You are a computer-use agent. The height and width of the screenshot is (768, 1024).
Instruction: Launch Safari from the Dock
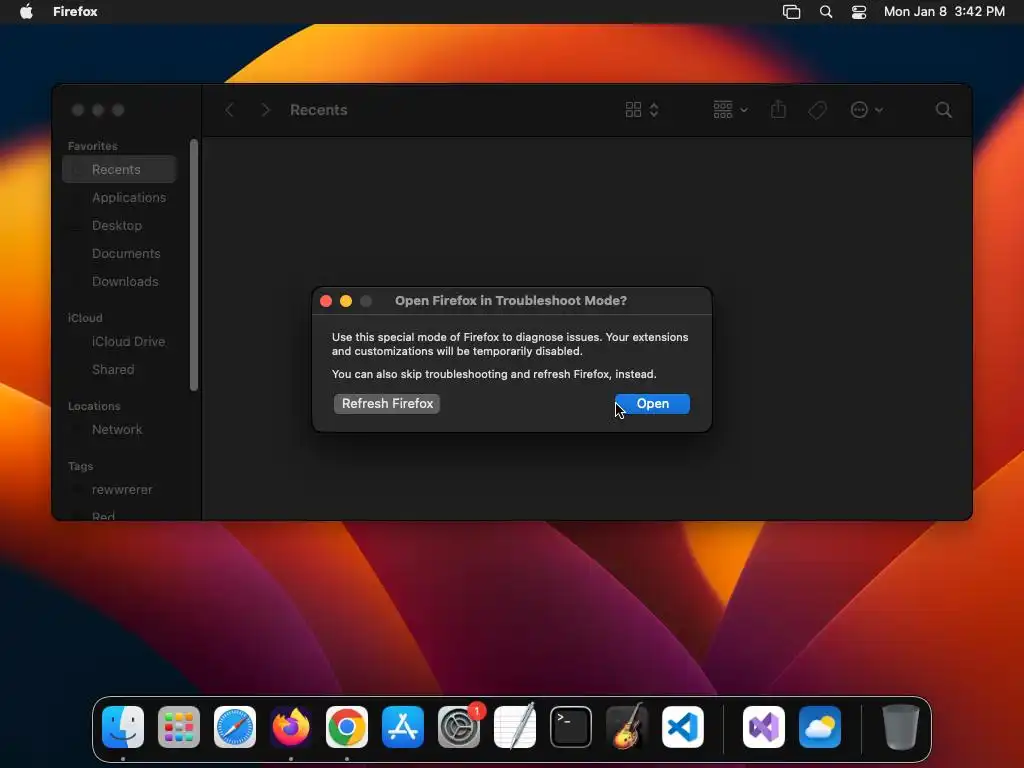(x=235, y=727)
